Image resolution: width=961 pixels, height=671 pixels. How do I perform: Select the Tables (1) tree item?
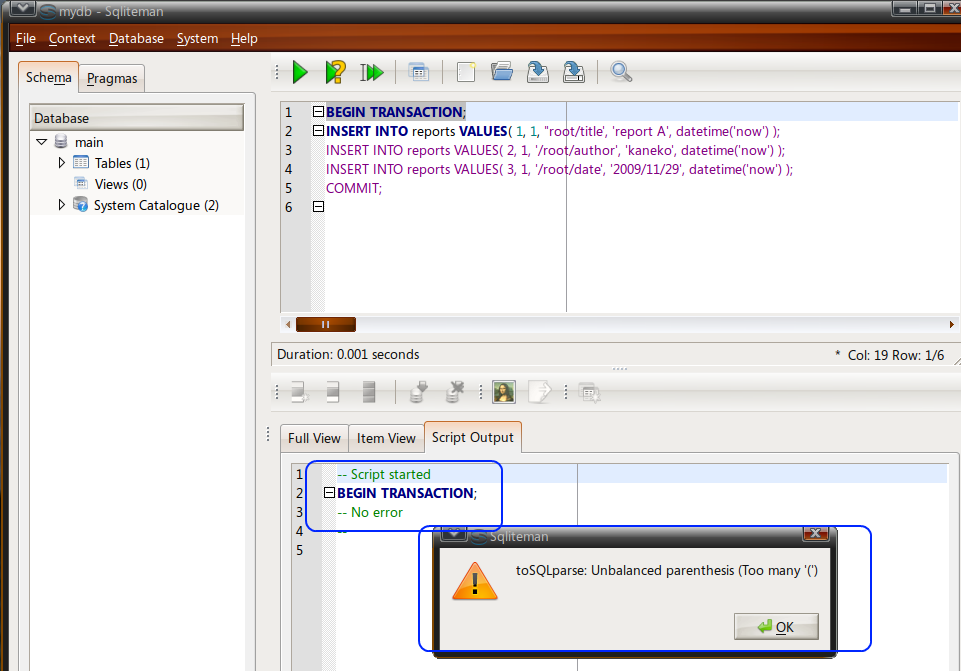point(122,163)
